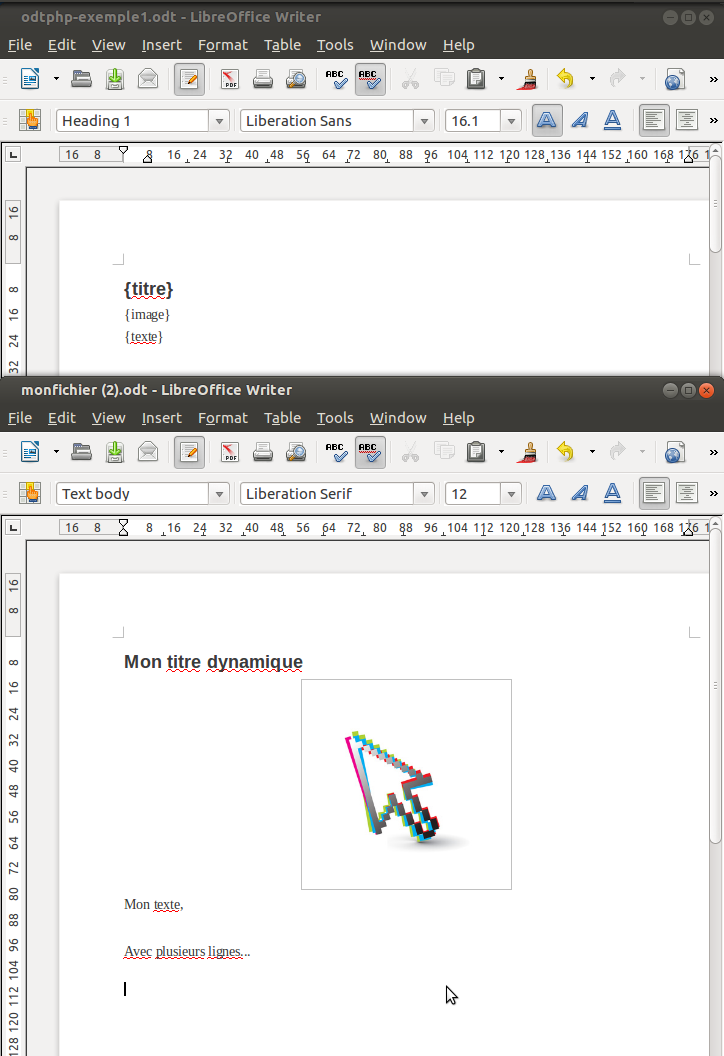
Task: Expand more toolbar buttons in monfichier (2) formatting bar
Action: click(713, 494)
